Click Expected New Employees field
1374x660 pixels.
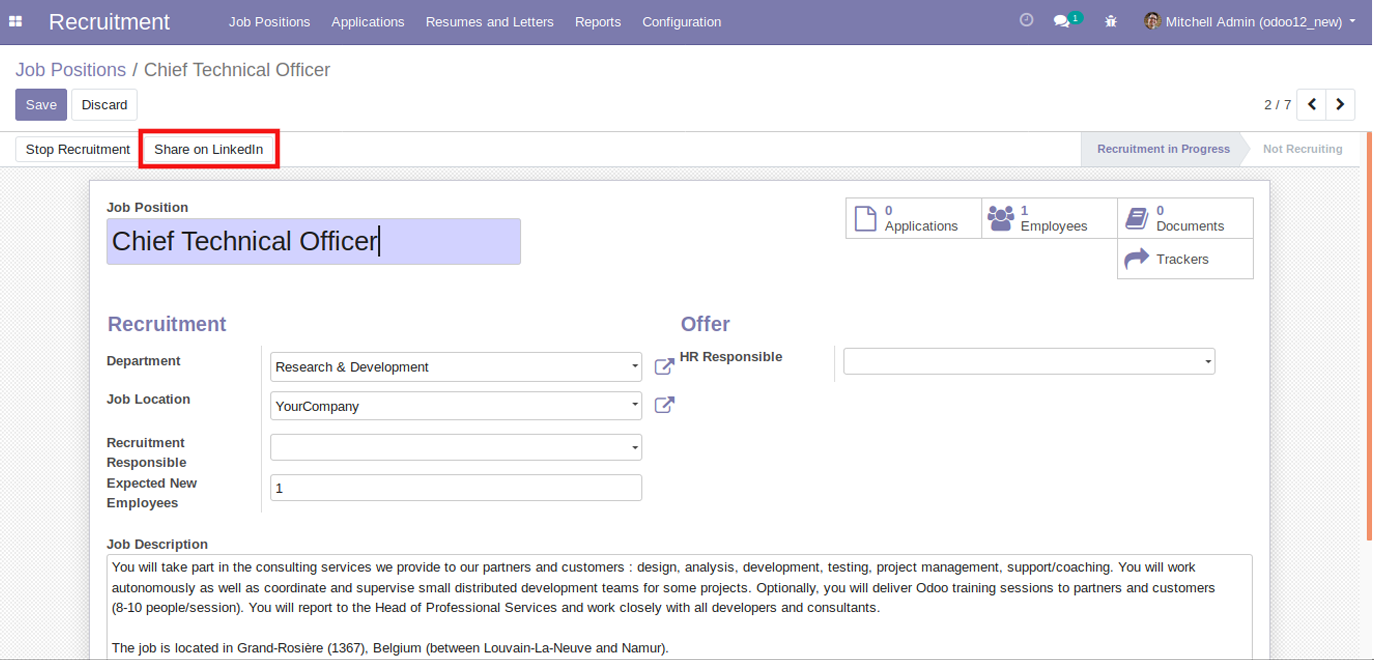point(456,488)
